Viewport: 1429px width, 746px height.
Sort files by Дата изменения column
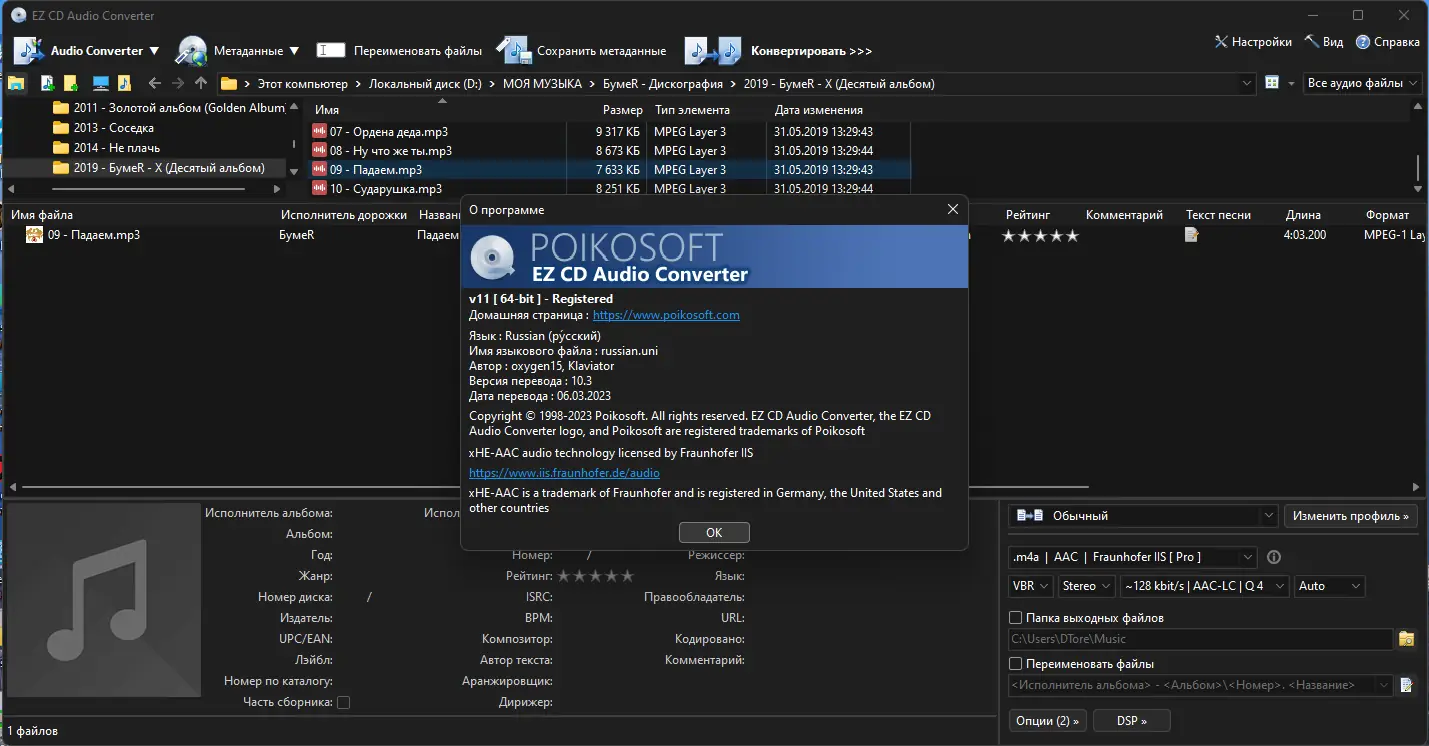click(818, 110)
